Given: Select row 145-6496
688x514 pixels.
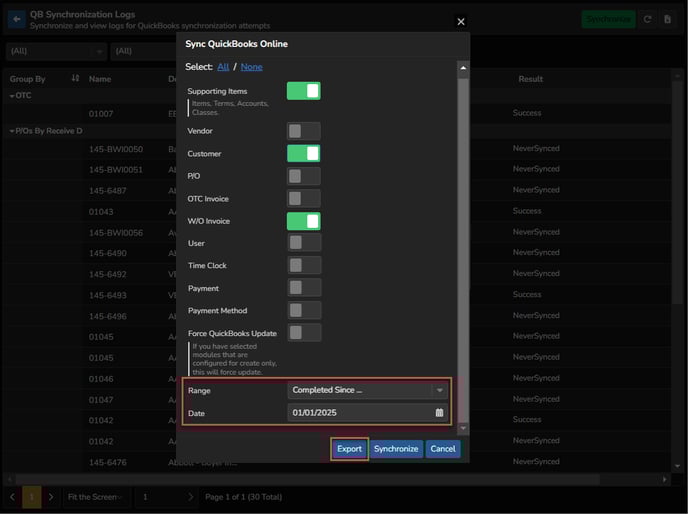Looking at the screenshot, I should point(108,316).
